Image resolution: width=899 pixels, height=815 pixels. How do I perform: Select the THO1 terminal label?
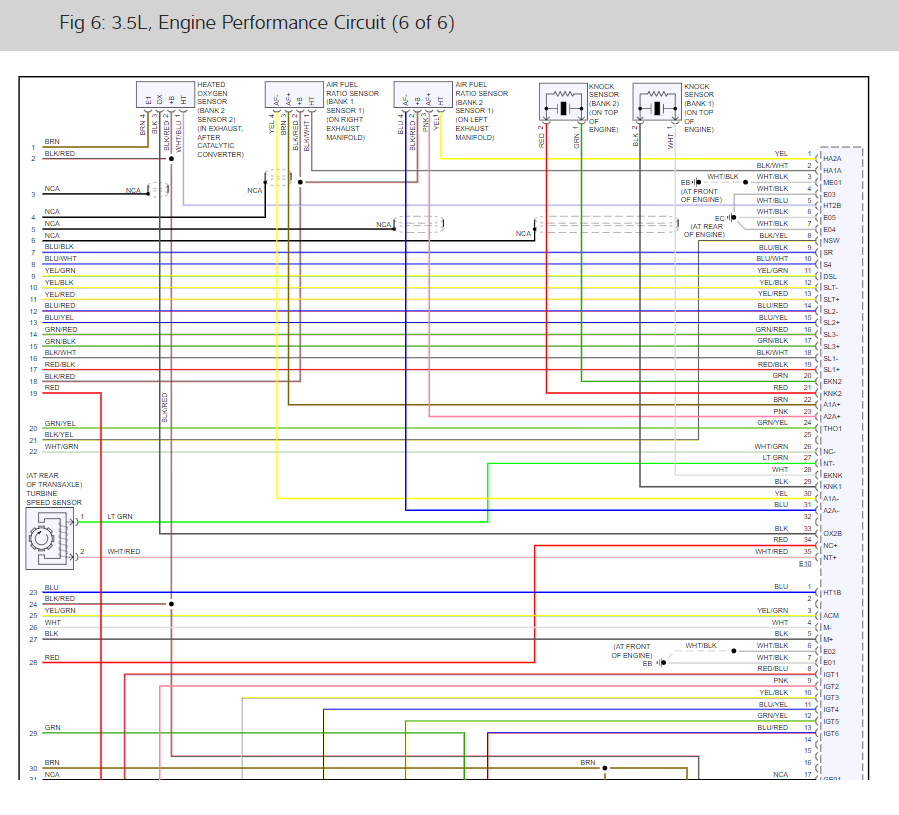point(831,428)
